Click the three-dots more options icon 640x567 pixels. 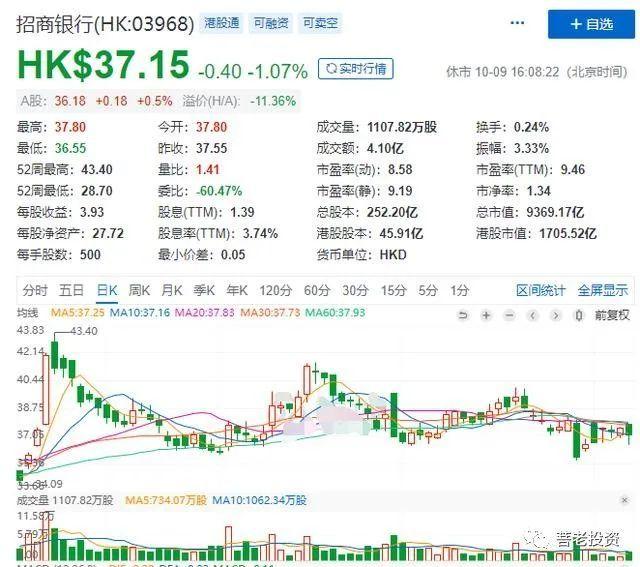coord(517,23)
